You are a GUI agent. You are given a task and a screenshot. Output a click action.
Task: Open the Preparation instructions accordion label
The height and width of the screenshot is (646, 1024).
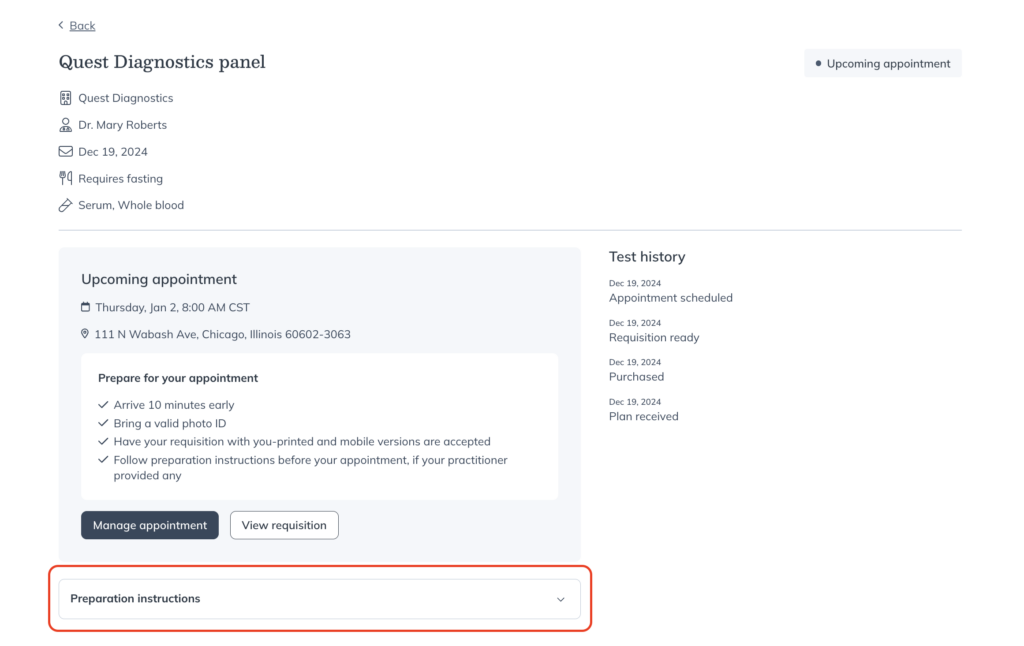click(x=135, y=599)
